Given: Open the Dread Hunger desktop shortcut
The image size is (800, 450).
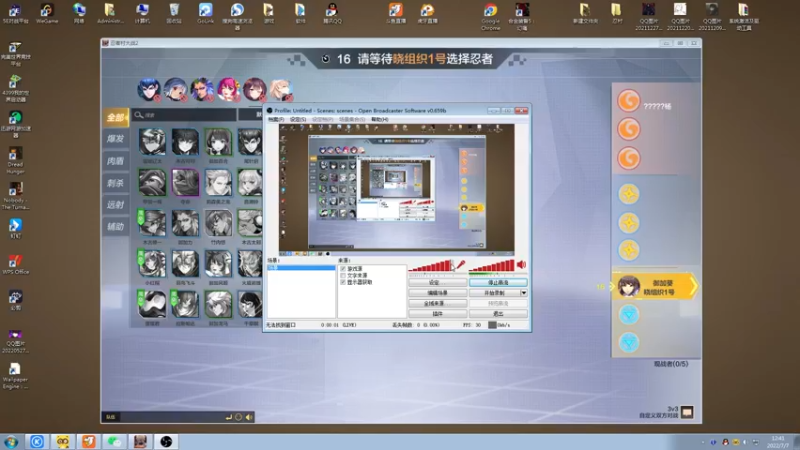Looking at the screenshot, I should [15, 161].
